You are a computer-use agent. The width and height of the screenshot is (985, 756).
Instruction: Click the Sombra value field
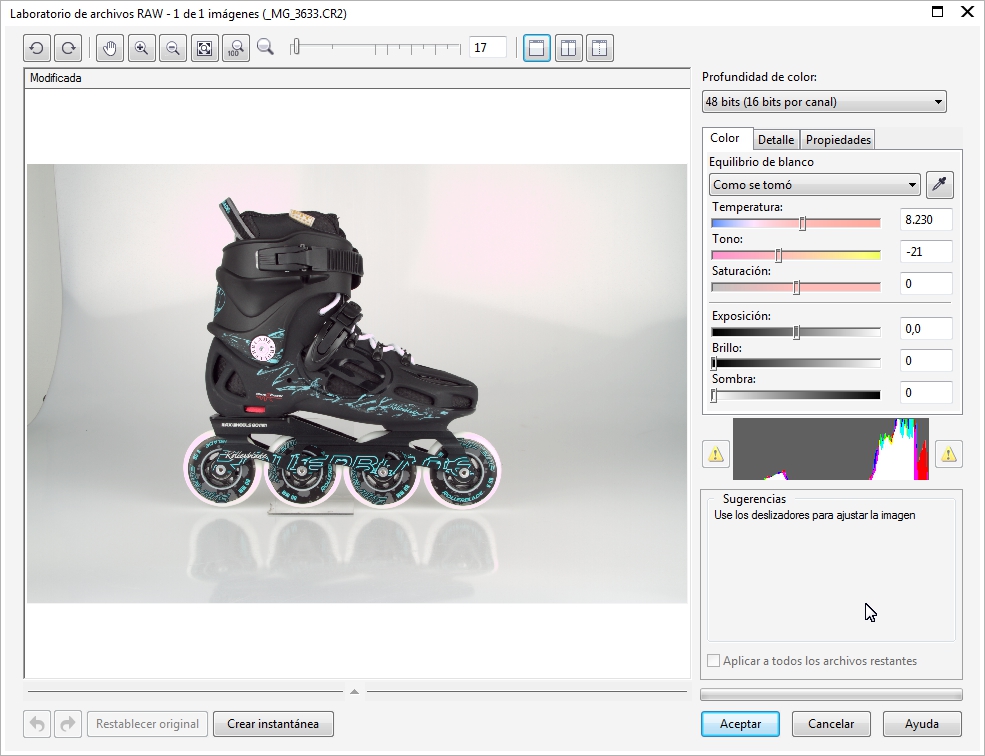pyautogui.click(x=926, y=393)
